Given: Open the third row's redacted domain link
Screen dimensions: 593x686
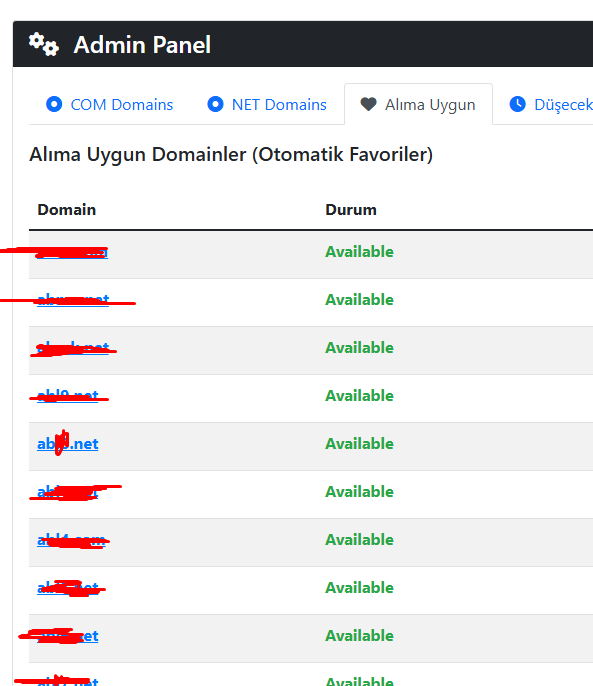Looking at the screenshot, I should pyautogui.click(x=73, y=348).
